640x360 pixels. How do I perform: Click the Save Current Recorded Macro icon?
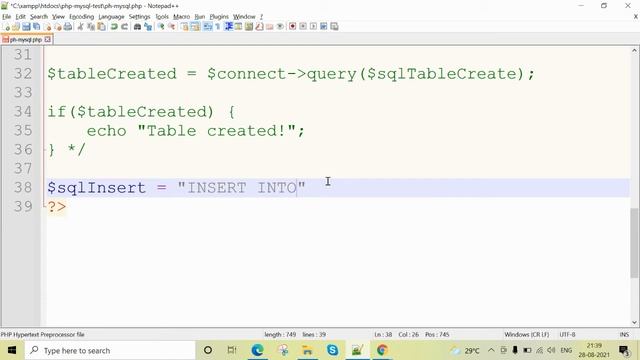point(334,27)
